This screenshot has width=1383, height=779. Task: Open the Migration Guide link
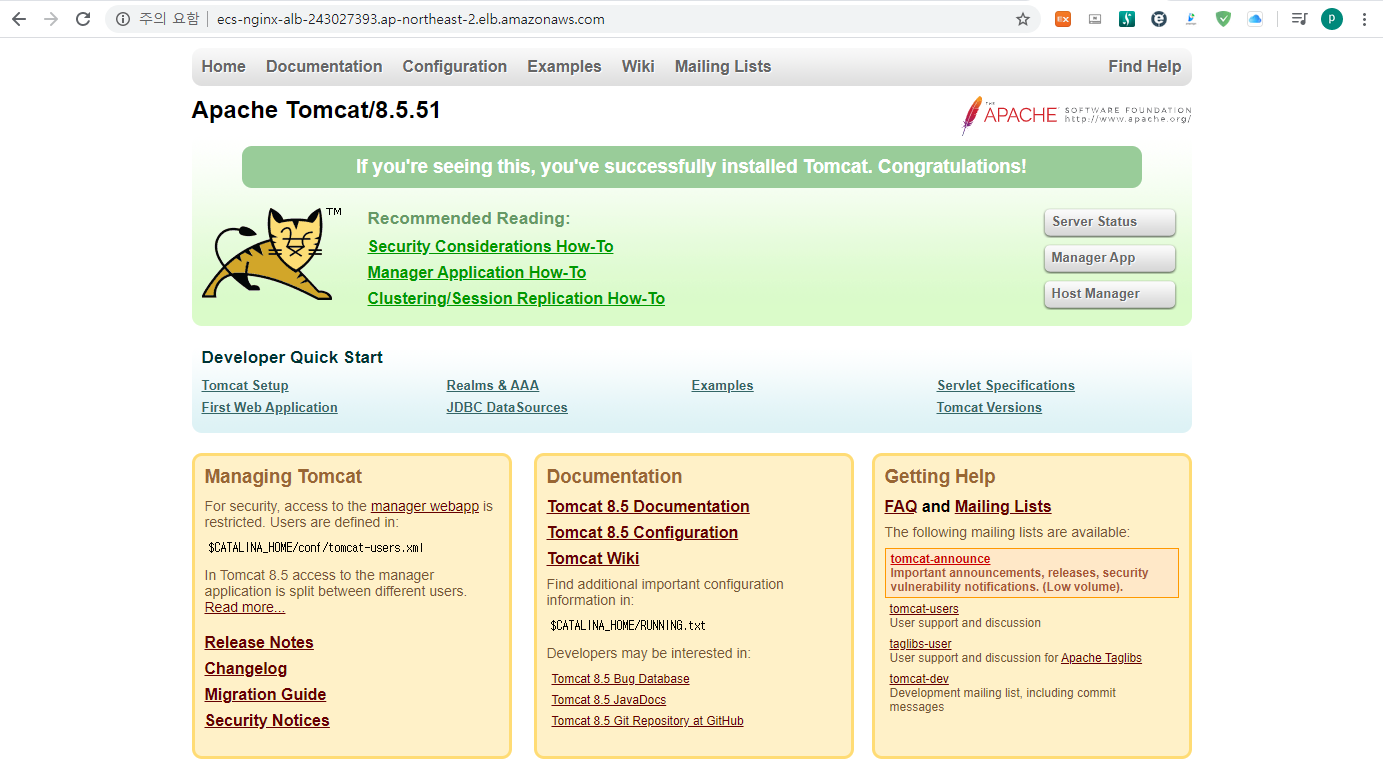coord(266,695)
